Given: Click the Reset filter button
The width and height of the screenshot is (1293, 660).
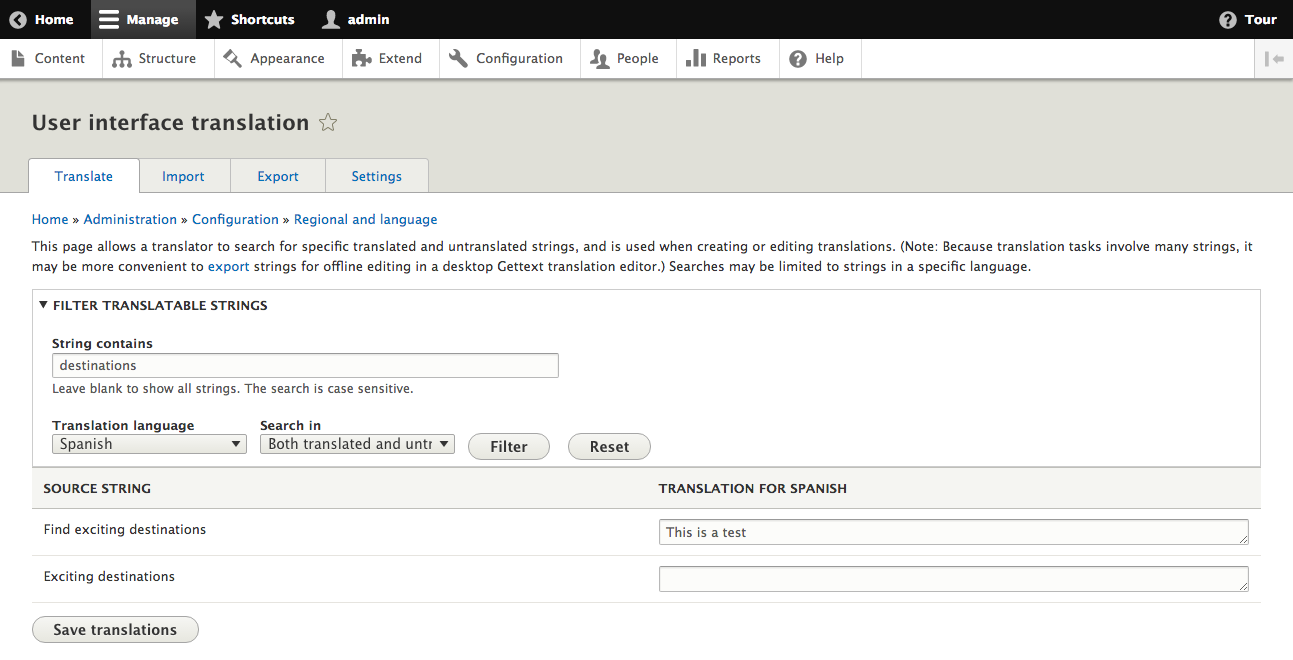Looking at the screenshot, I should 609,447.
